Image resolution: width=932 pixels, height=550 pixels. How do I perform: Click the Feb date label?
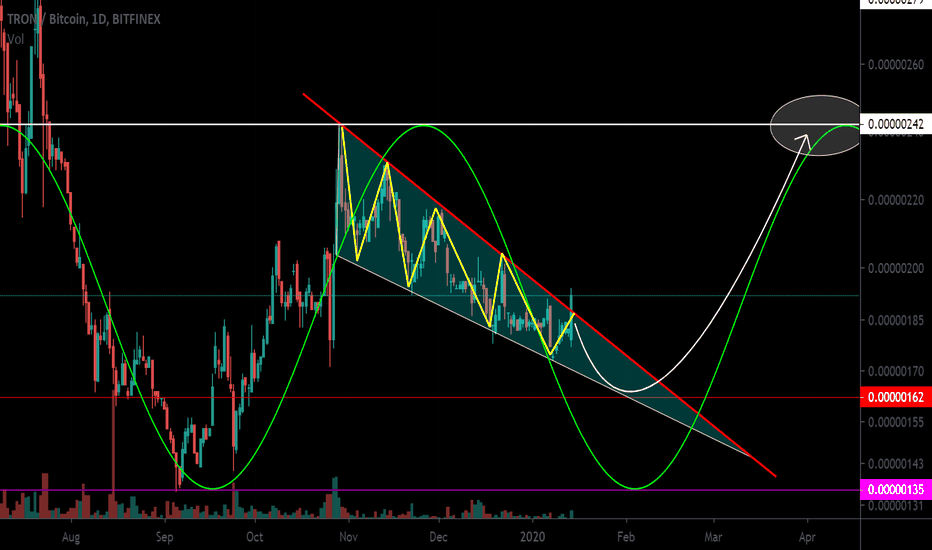tap(626, 537)
